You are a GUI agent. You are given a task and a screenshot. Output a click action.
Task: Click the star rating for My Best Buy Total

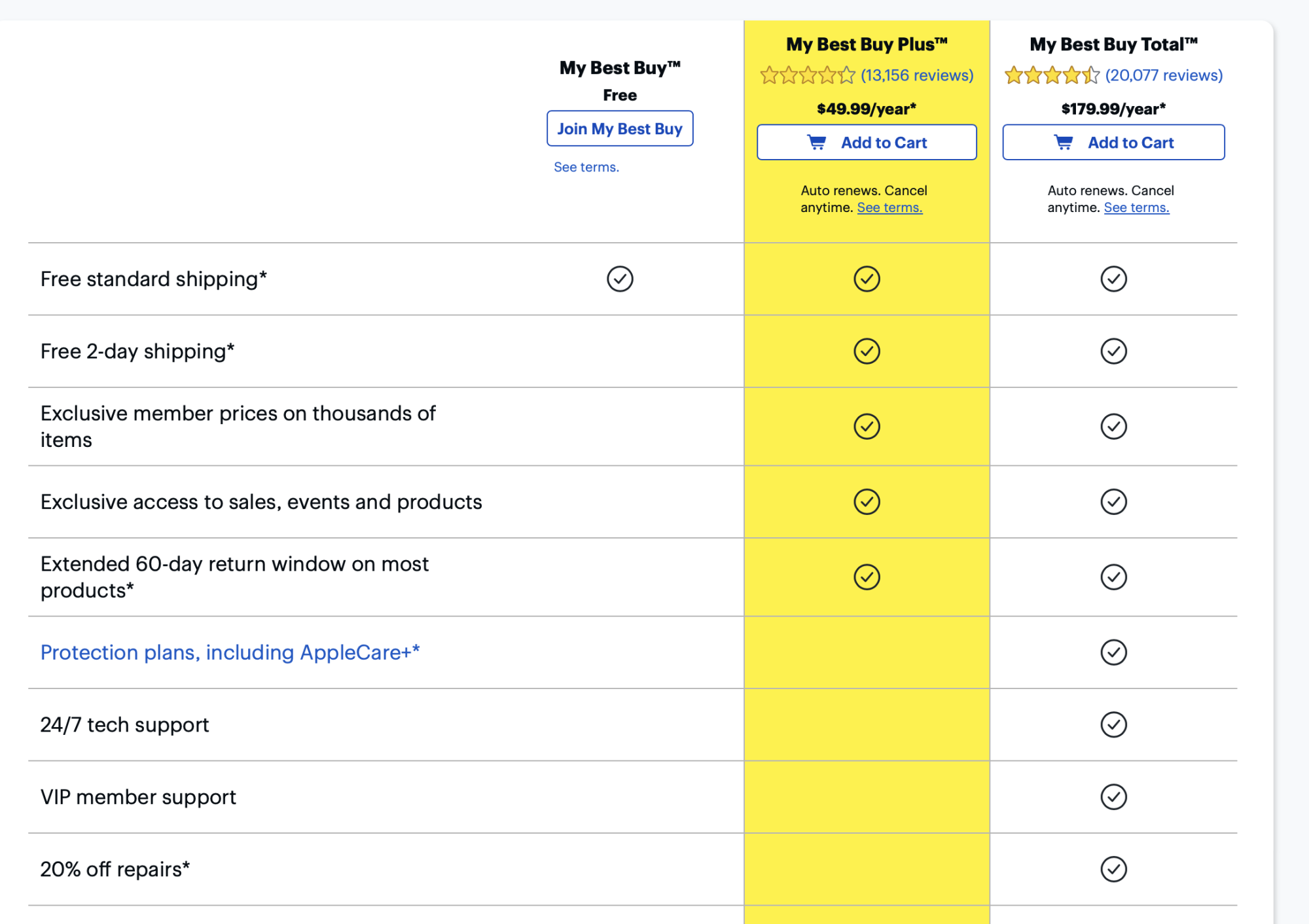tap(1052, 76)
